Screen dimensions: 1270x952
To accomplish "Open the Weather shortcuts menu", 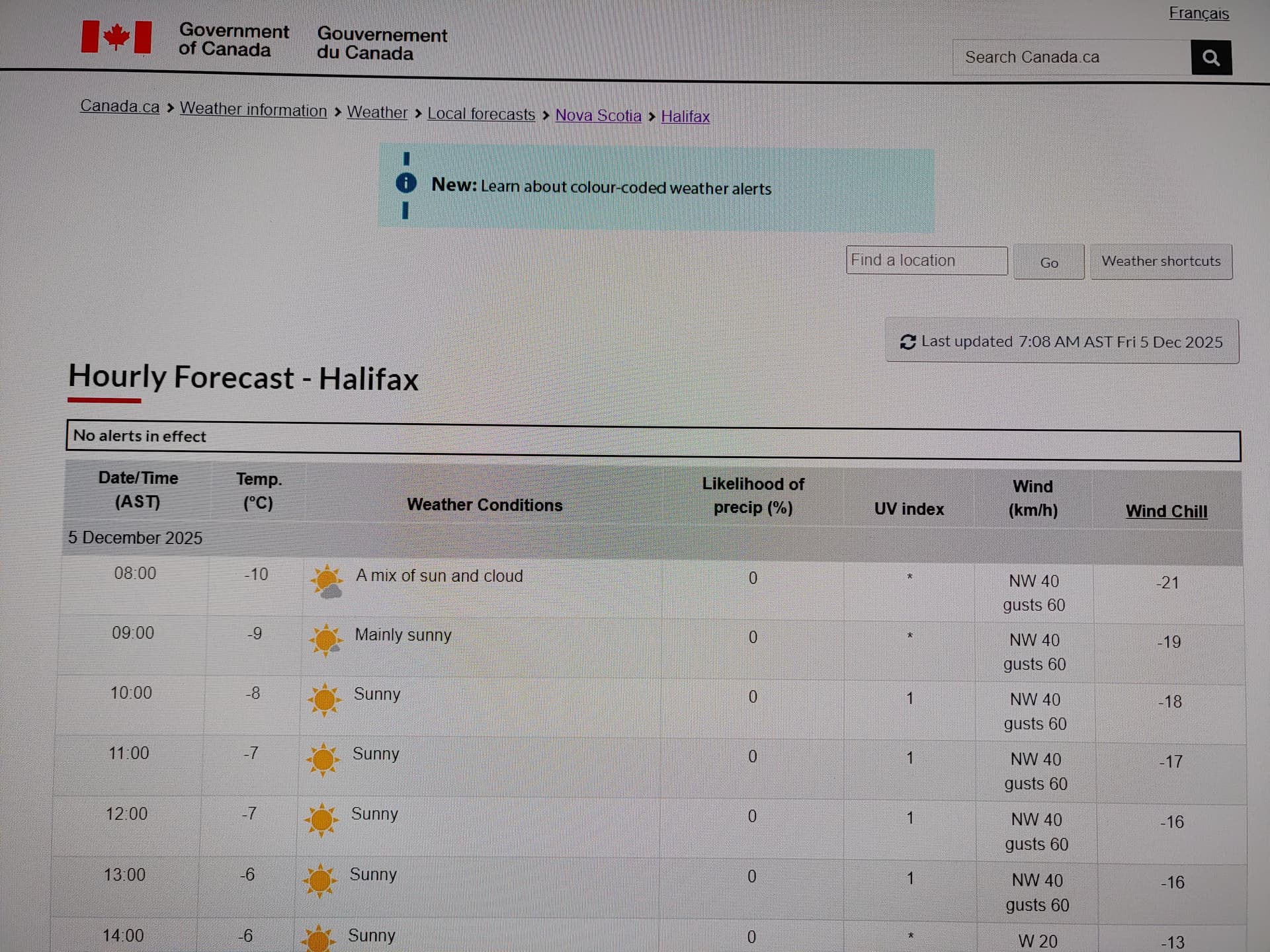I will click(x=1161, y=261).
